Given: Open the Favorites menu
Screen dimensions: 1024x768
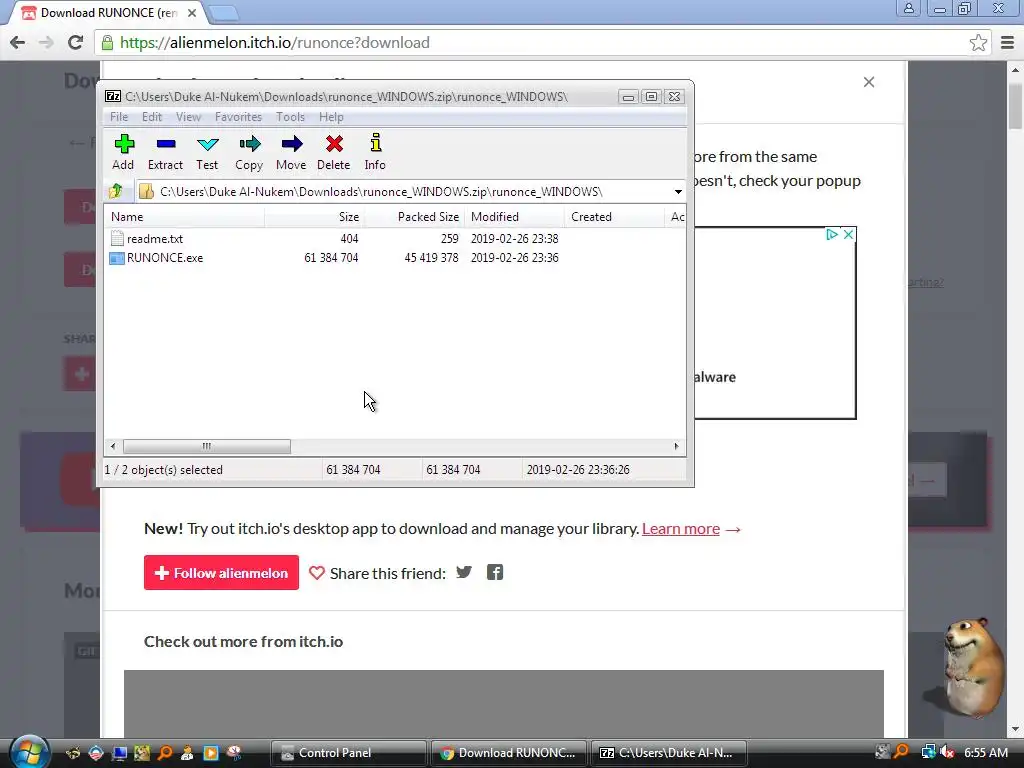Looking at the screenshot, I should [x=238, y=117].
